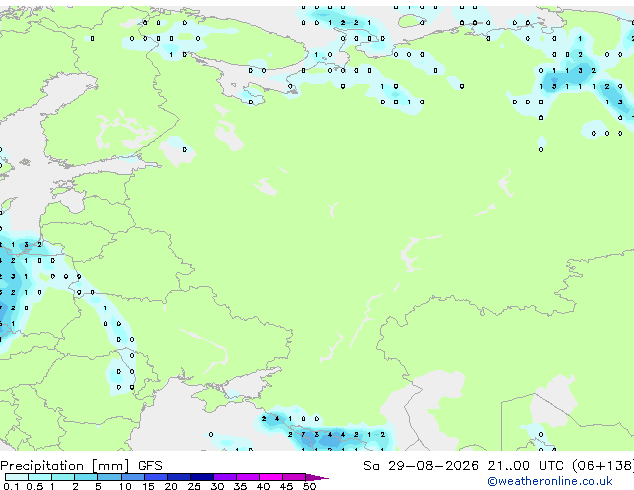Viewport: 634px width, 490px height.
Task: Select the 2–5 mm legend color swatch
Action: pyautogui.click(x=86, y=477)
